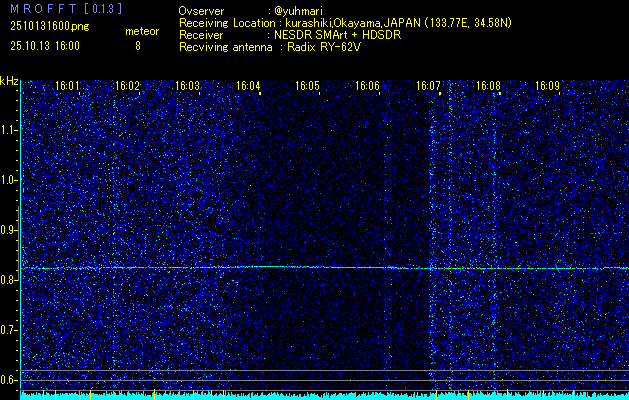Screen dimensions: 629x400
Task: Click the 16:03 time marker
Action: (x=187, y=85)
